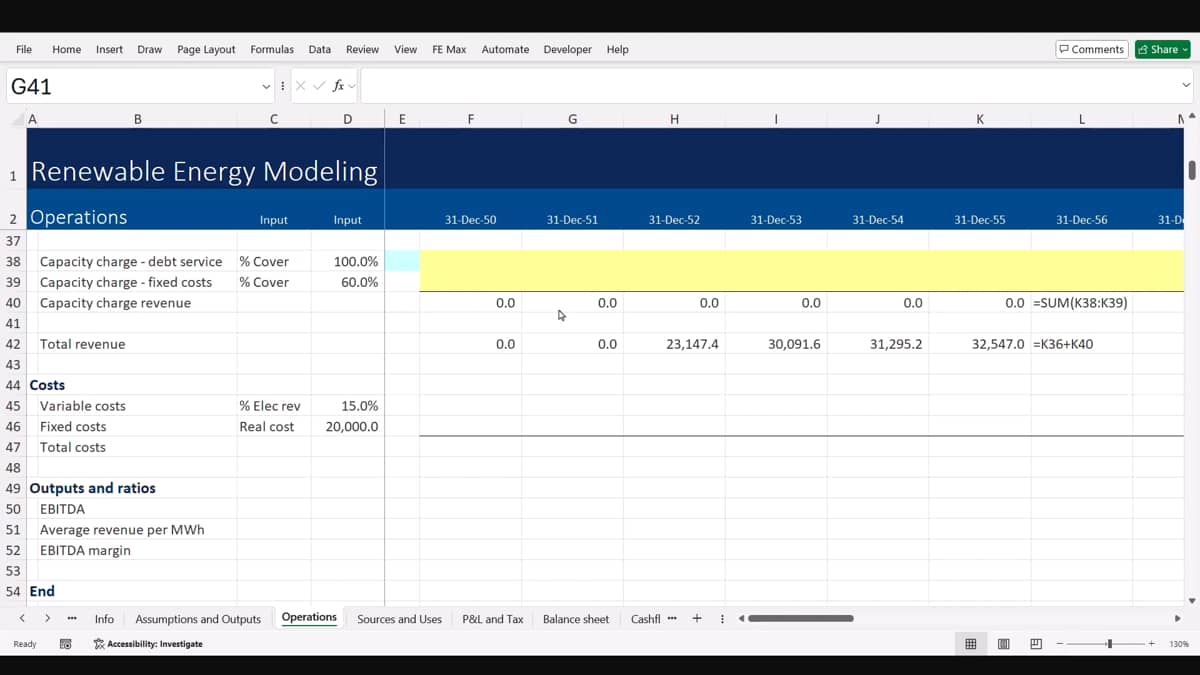
Task: Click the '% Elec rev' cell
Action: click(273, 406)
